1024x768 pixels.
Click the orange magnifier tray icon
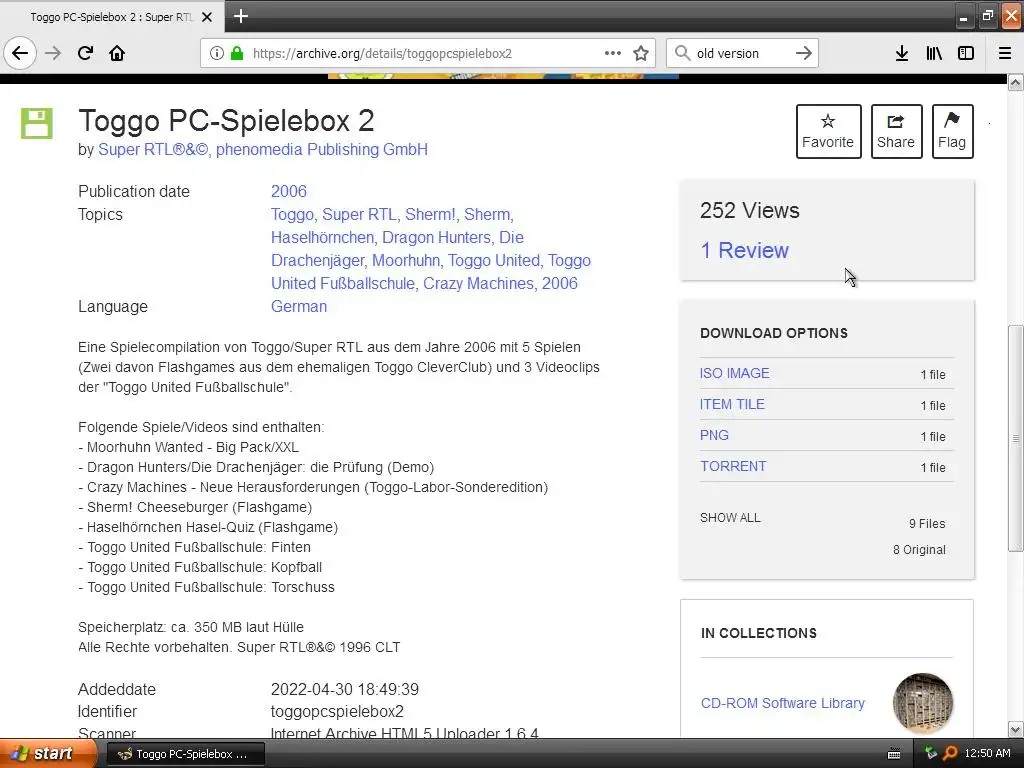point(950,753)
